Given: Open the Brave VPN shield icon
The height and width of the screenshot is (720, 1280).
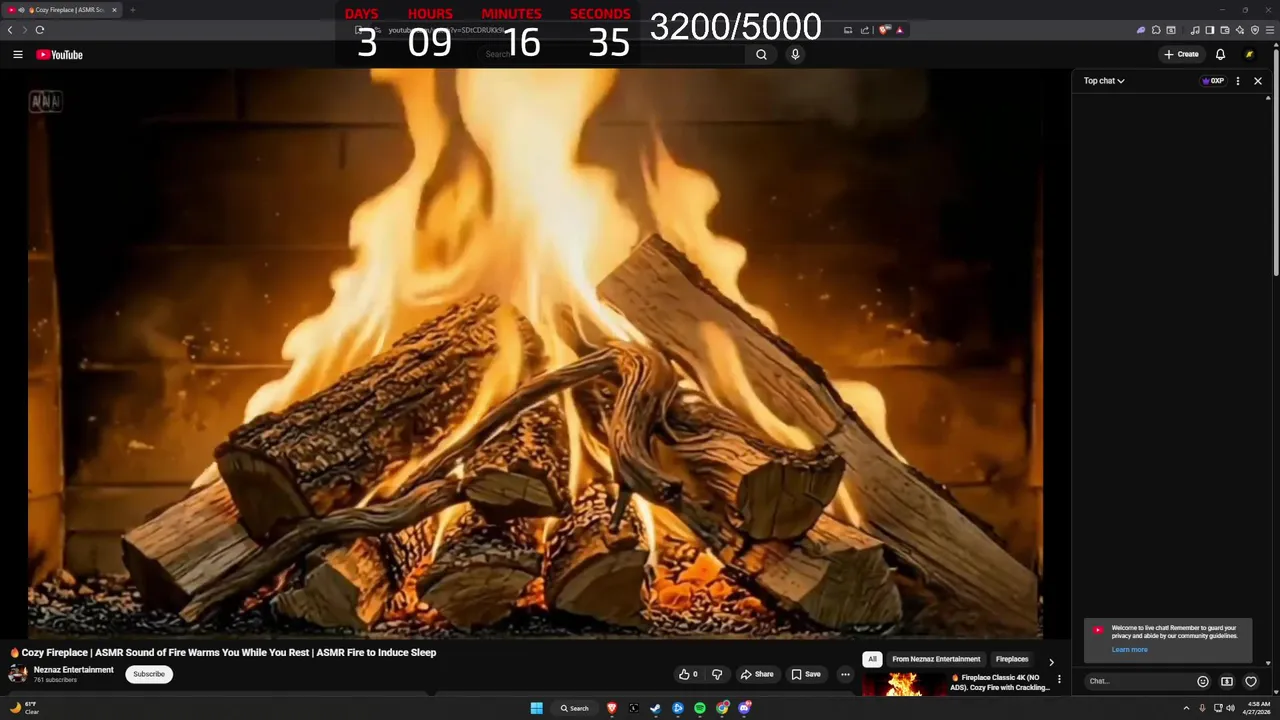Looking at the screenshot, I should click(x=1255, y=30).
